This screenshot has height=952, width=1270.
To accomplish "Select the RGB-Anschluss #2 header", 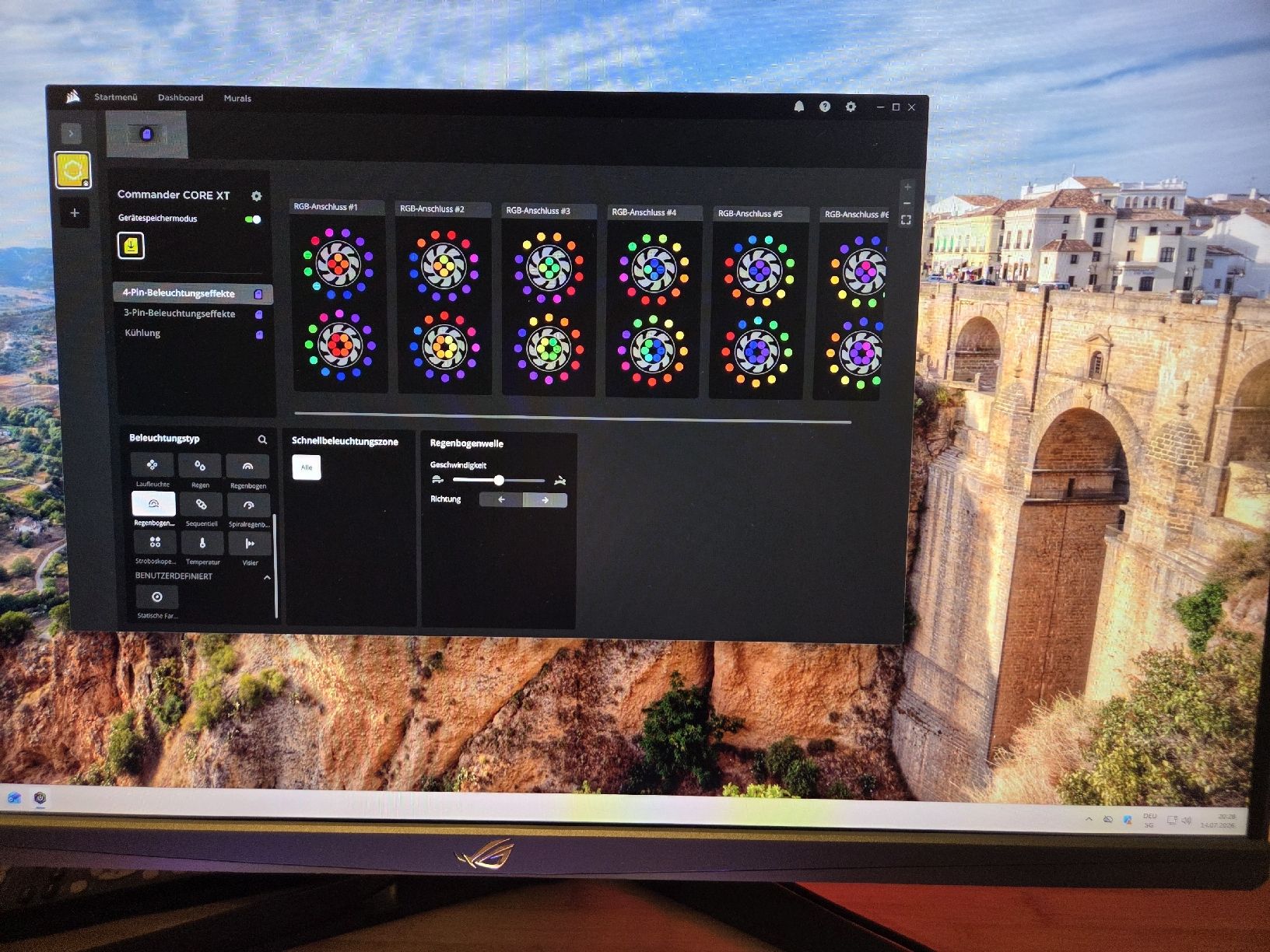I will coord(443,209).
